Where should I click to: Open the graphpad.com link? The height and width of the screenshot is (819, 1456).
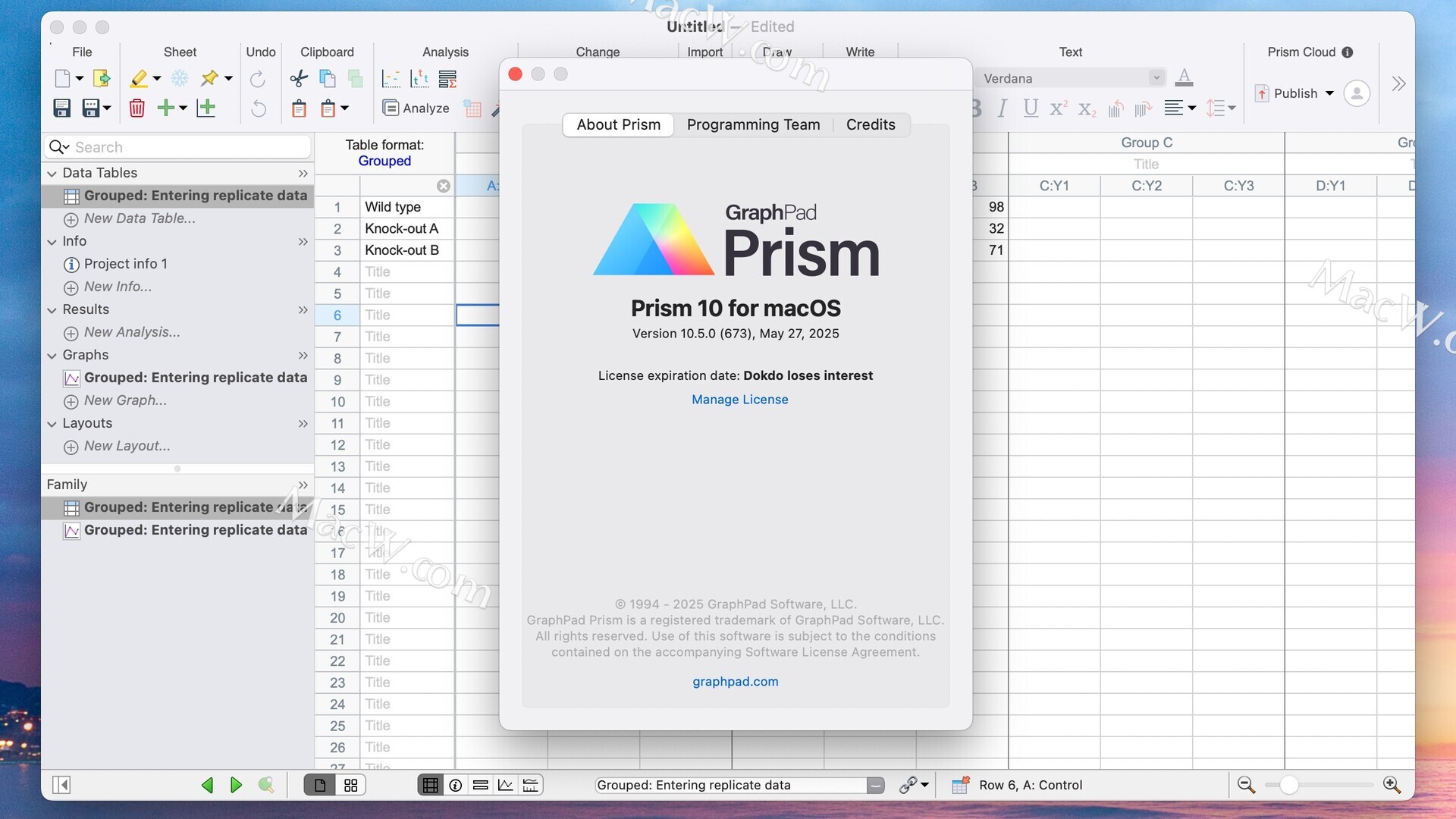(x=735, y=682)
